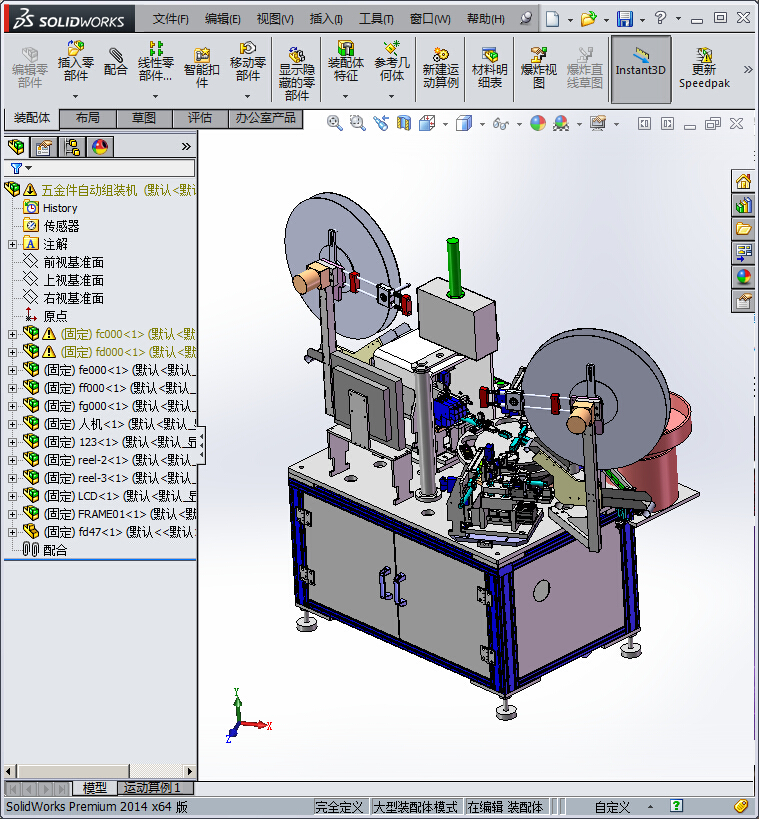This screenshot has height=819, width=759.
Task: Click Reference Geometry (参考几何体) icon
Action: click(392, 61)
